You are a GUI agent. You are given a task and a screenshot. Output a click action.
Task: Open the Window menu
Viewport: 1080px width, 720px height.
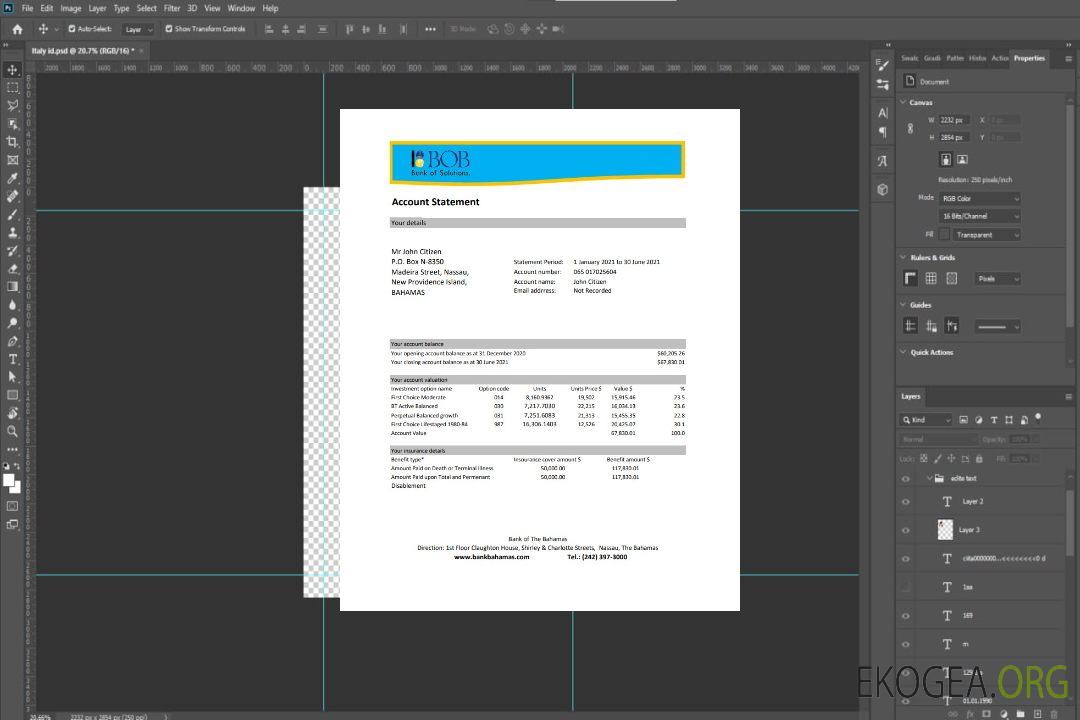(x=241, y=8)
